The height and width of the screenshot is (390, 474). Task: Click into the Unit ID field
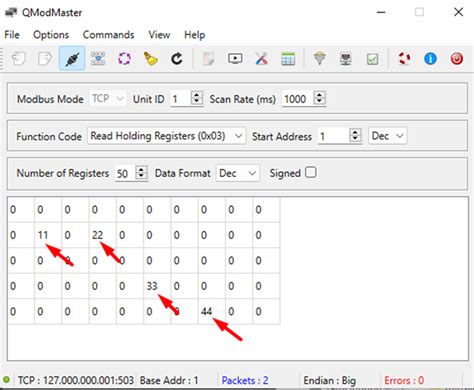(180, 99)
